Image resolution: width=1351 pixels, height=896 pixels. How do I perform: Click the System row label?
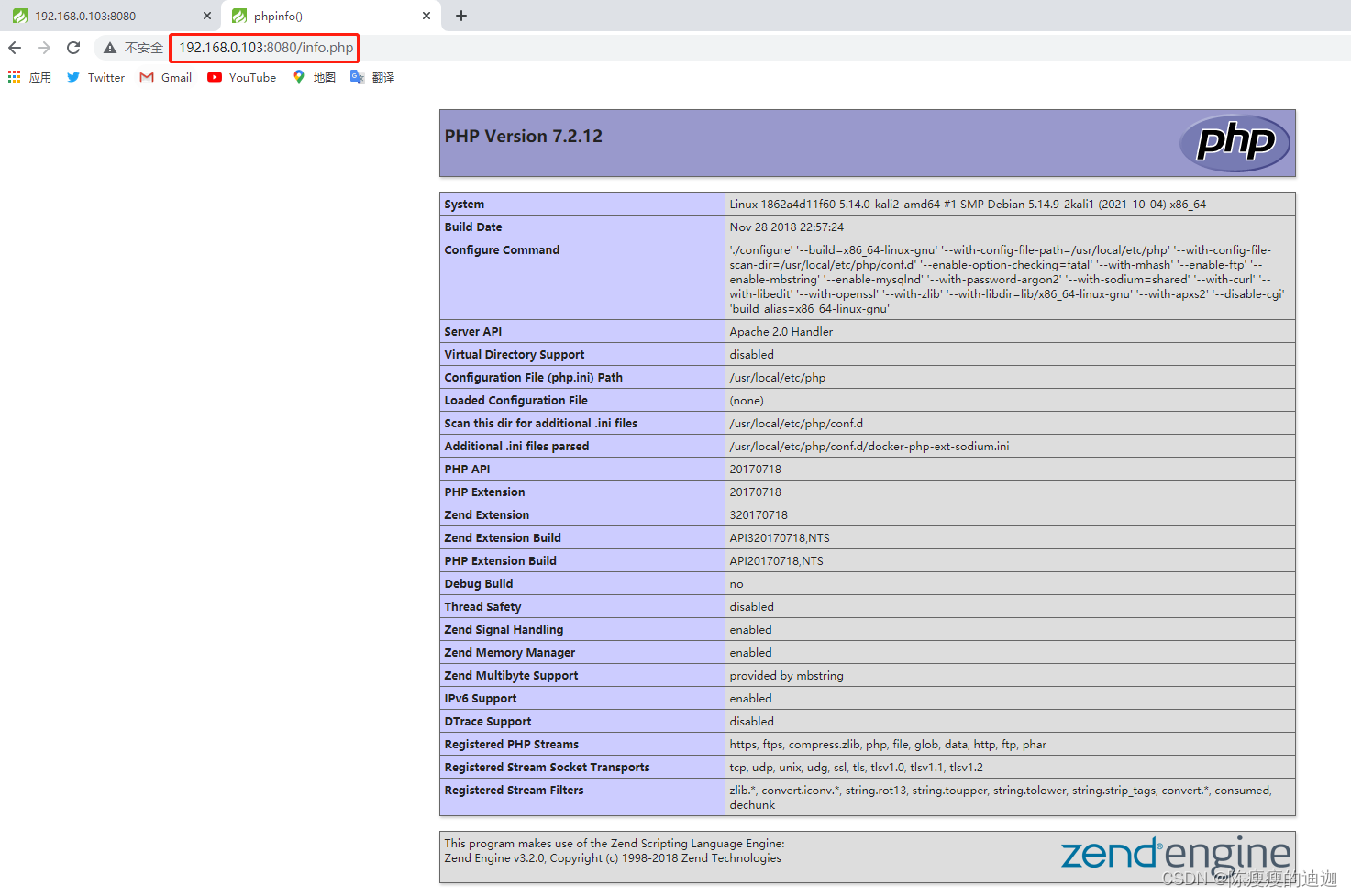coord(464,204)
